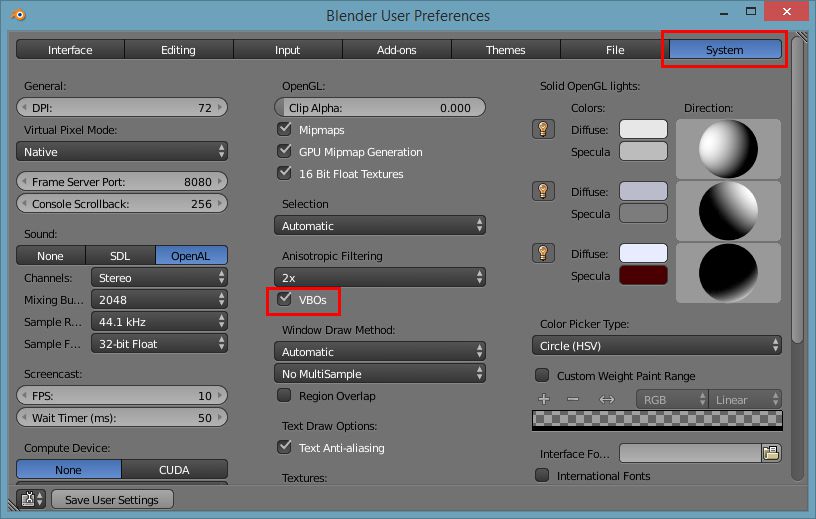This screenshot has height=519, width=816.
Task: Click third light direction sphere
Action: [x=728, y=272]
